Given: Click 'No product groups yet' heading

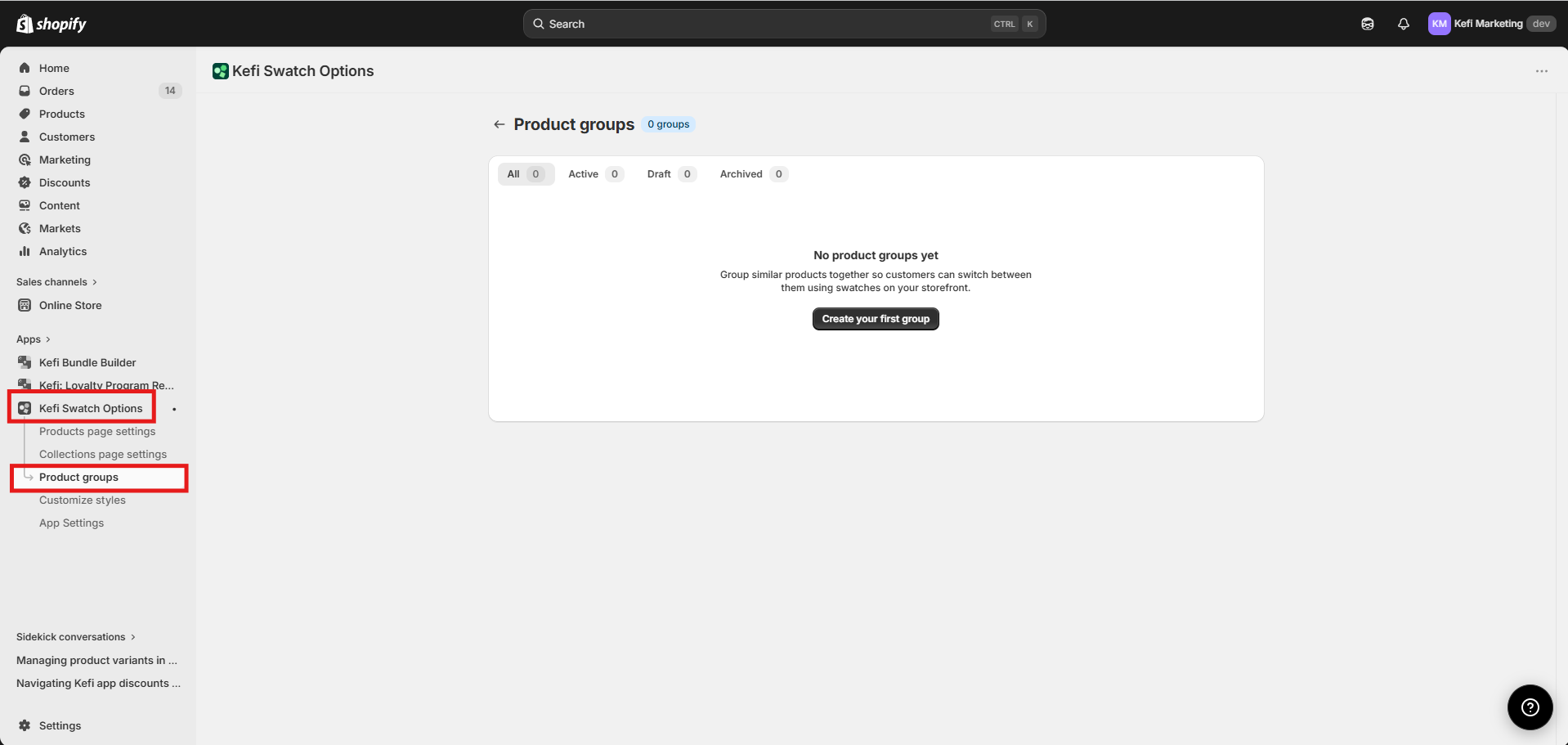Looking at the screenshot, I should pyautogui.click(x=876, y=255).
